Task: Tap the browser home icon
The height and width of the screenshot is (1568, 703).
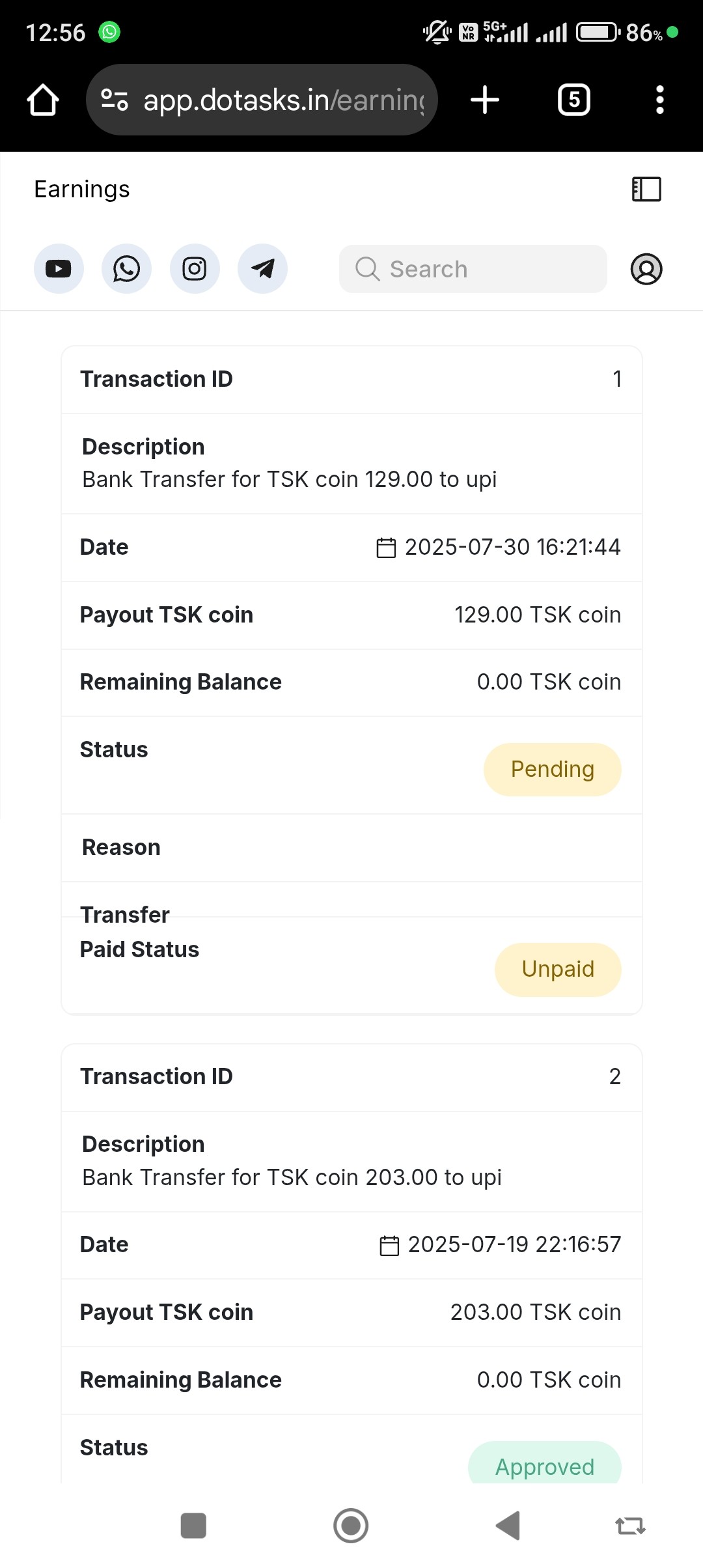Action: (43, 100)
